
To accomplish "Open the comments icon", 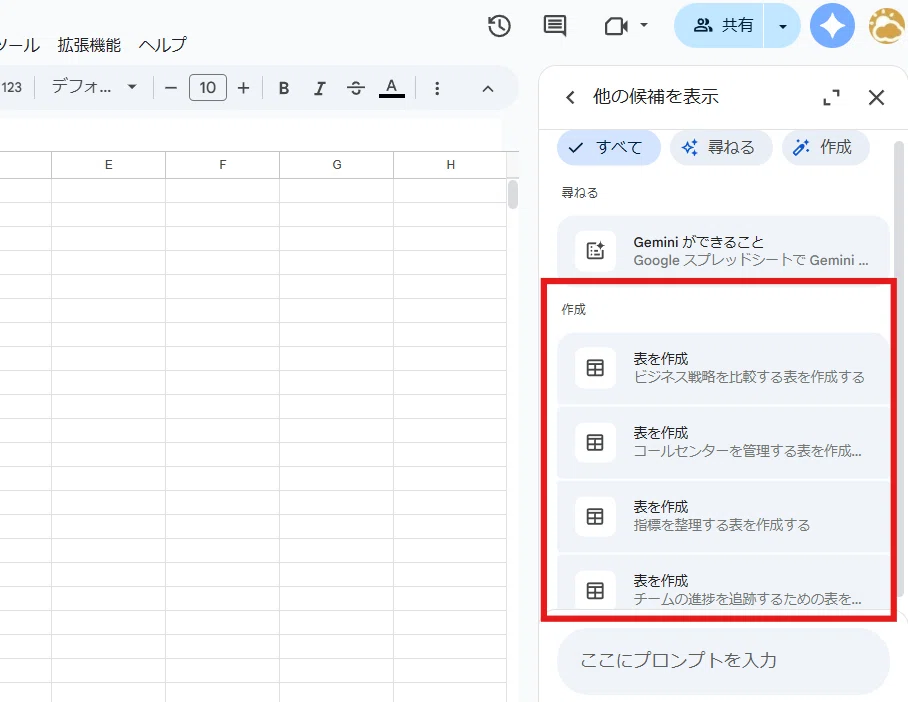I will click(555, 26).
